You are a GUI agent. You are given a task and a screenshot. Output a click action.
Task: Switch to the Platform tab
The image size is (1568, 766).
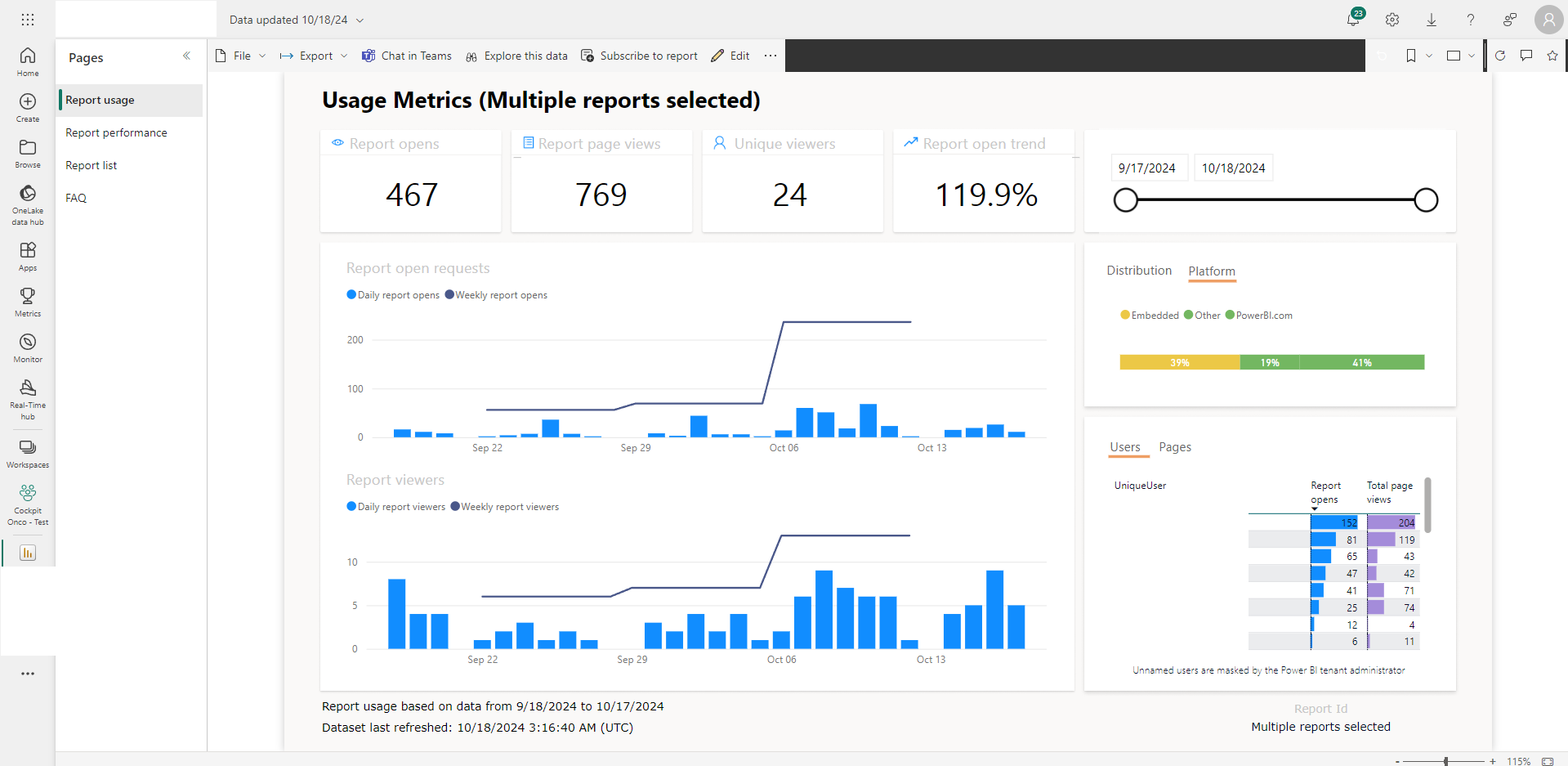1212,271
